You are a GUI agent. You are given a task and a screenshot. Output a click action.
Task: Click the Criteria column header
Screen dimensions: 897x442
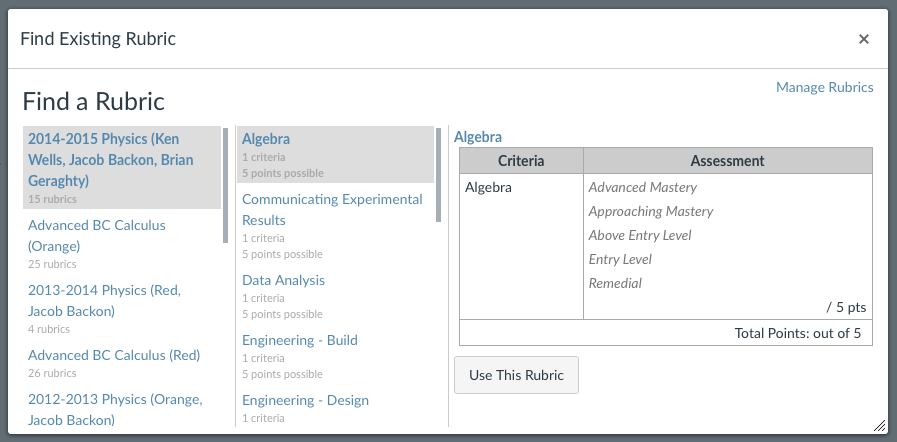pyautogui.click(x=521, y=161)
